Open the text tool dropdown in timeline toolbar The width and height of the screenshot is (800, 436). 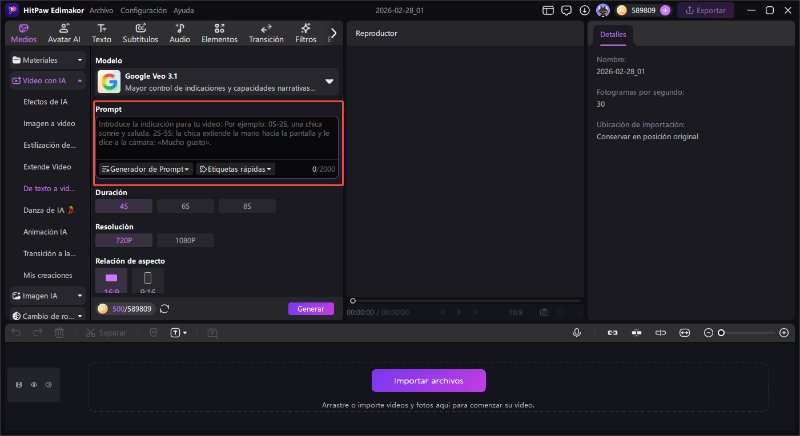click(x=178, y=333)
